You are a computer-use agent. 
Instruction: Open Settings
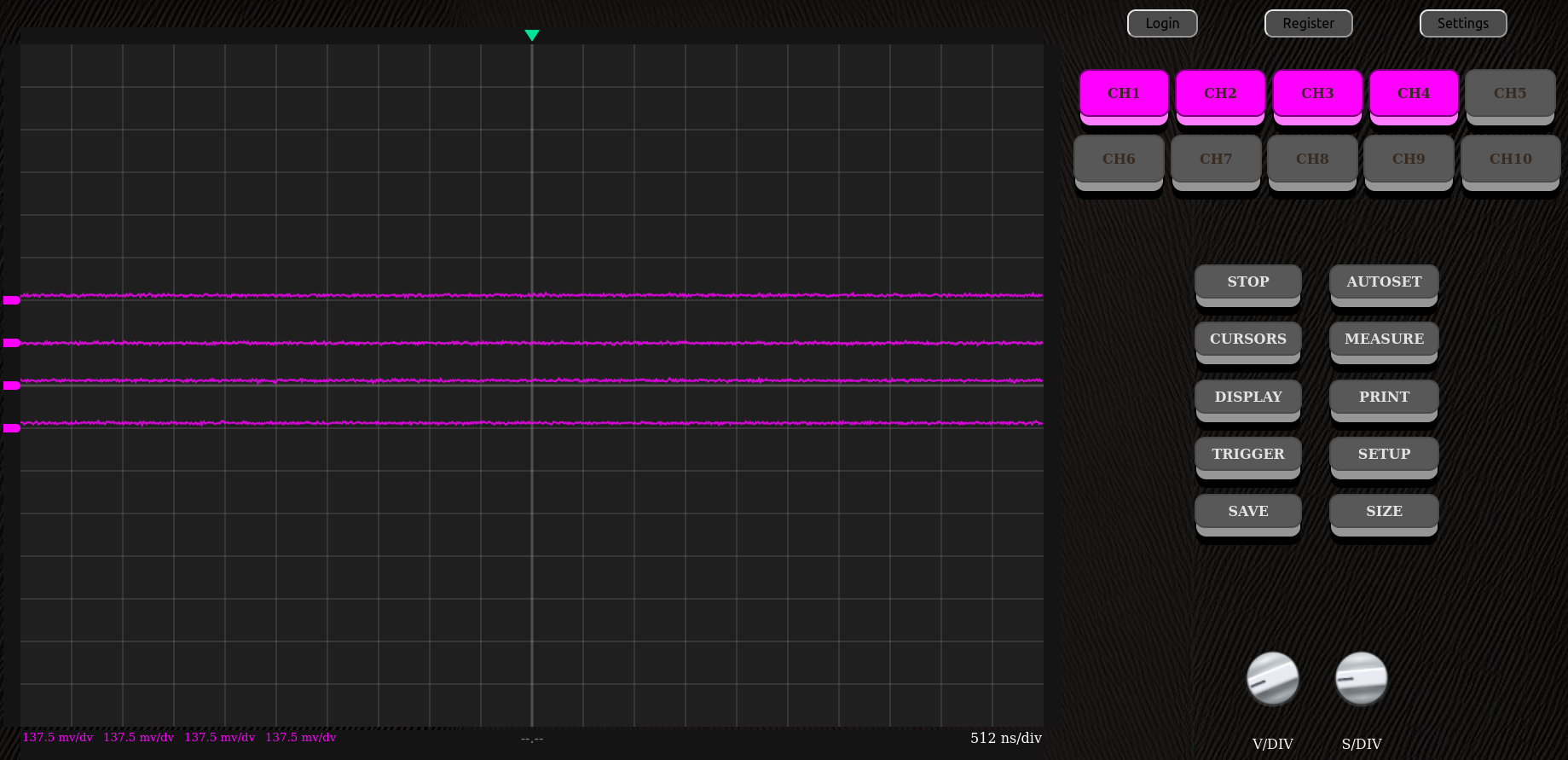(x=1463, y=23)
